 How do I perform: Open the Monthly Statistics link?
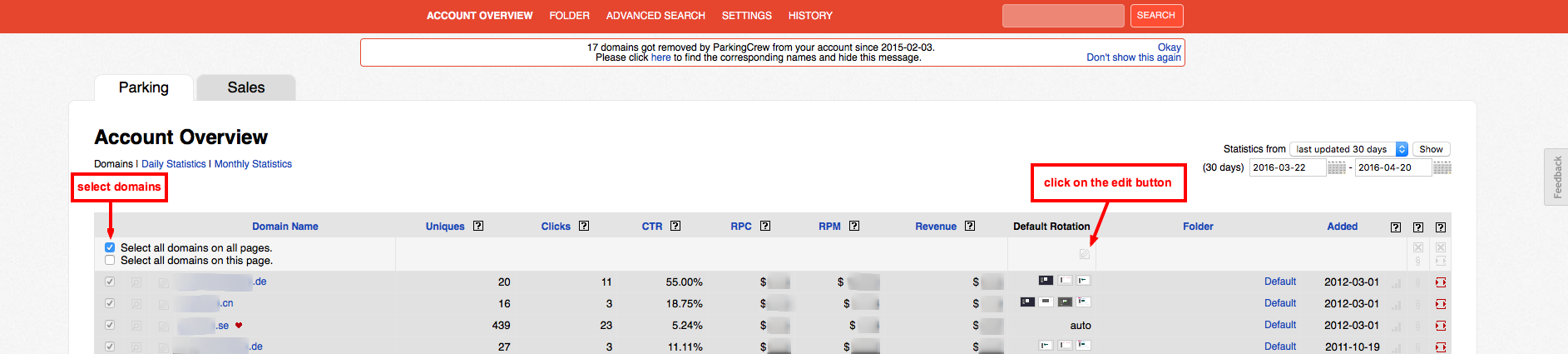[253, 164]
